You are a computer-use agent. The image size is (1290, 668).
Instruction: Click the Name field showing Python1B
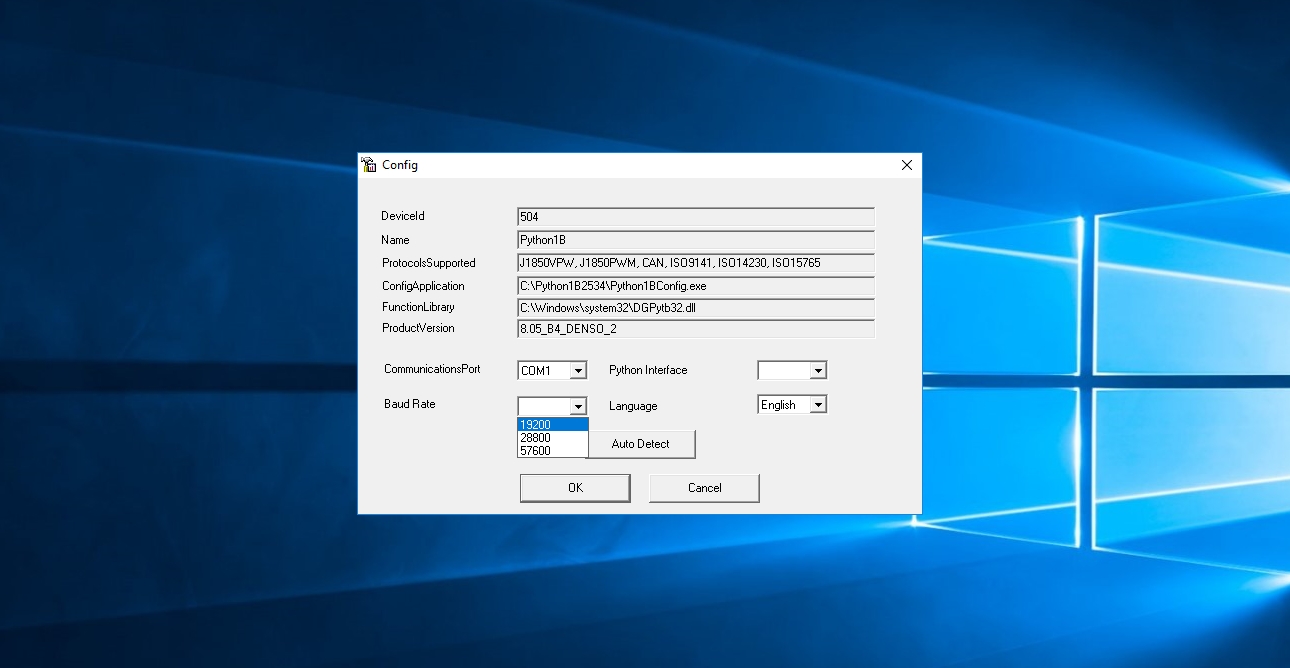(695, 240)
